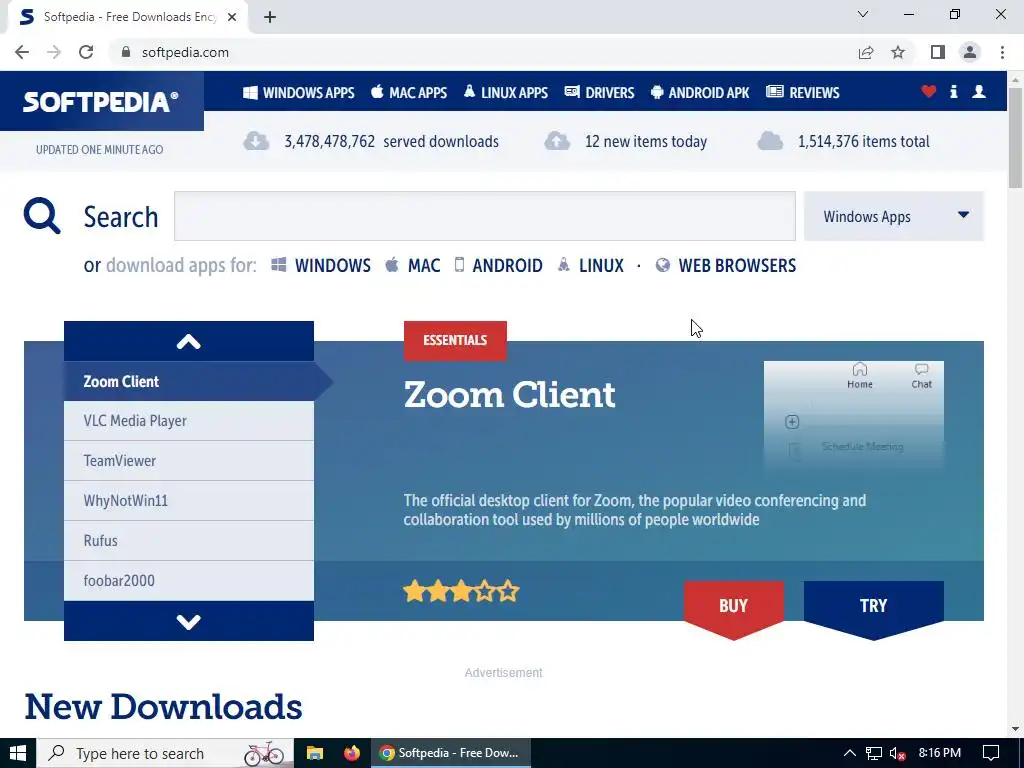Click the WEB BROWSERS link

pyautogui.click(x=726, y=266)
